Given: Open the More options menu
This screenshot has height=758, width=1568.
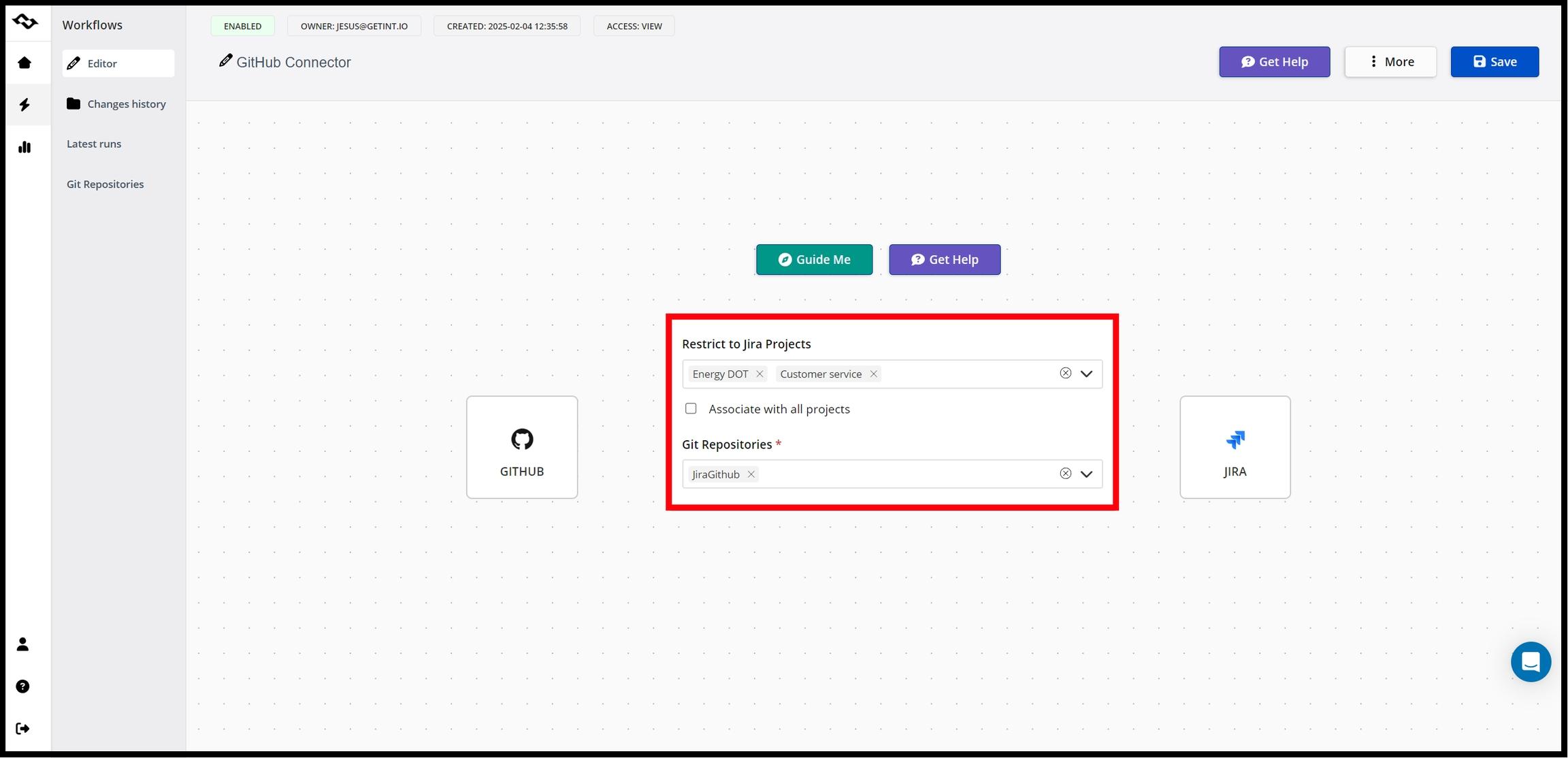Looking at the screenshot, I should click(1390, 62).
